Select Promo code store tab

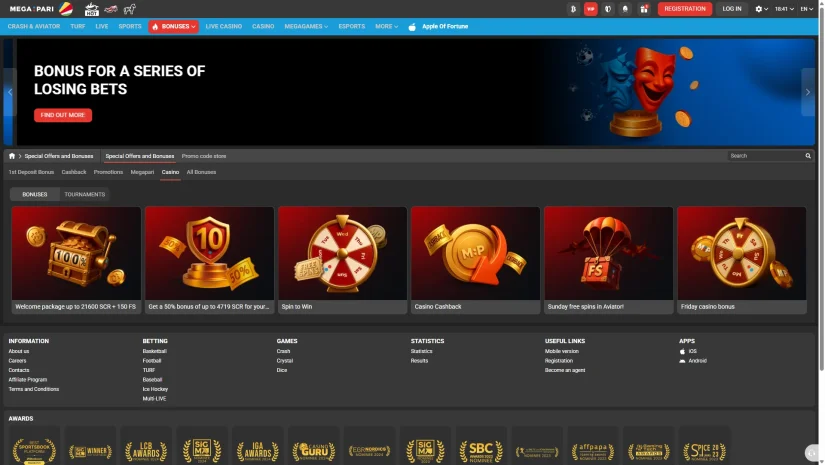pyautogui.click(x=204, y=156)
